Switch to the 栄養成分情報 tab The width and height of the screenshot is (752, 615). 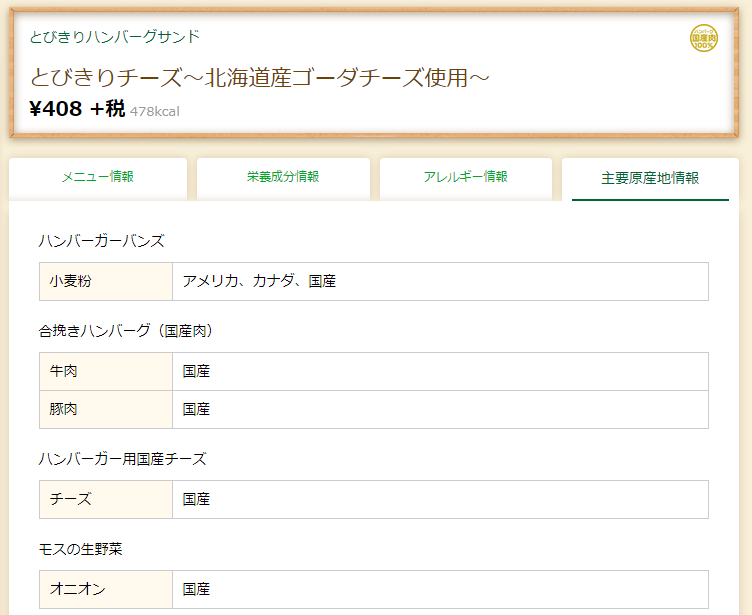(283, 177)
